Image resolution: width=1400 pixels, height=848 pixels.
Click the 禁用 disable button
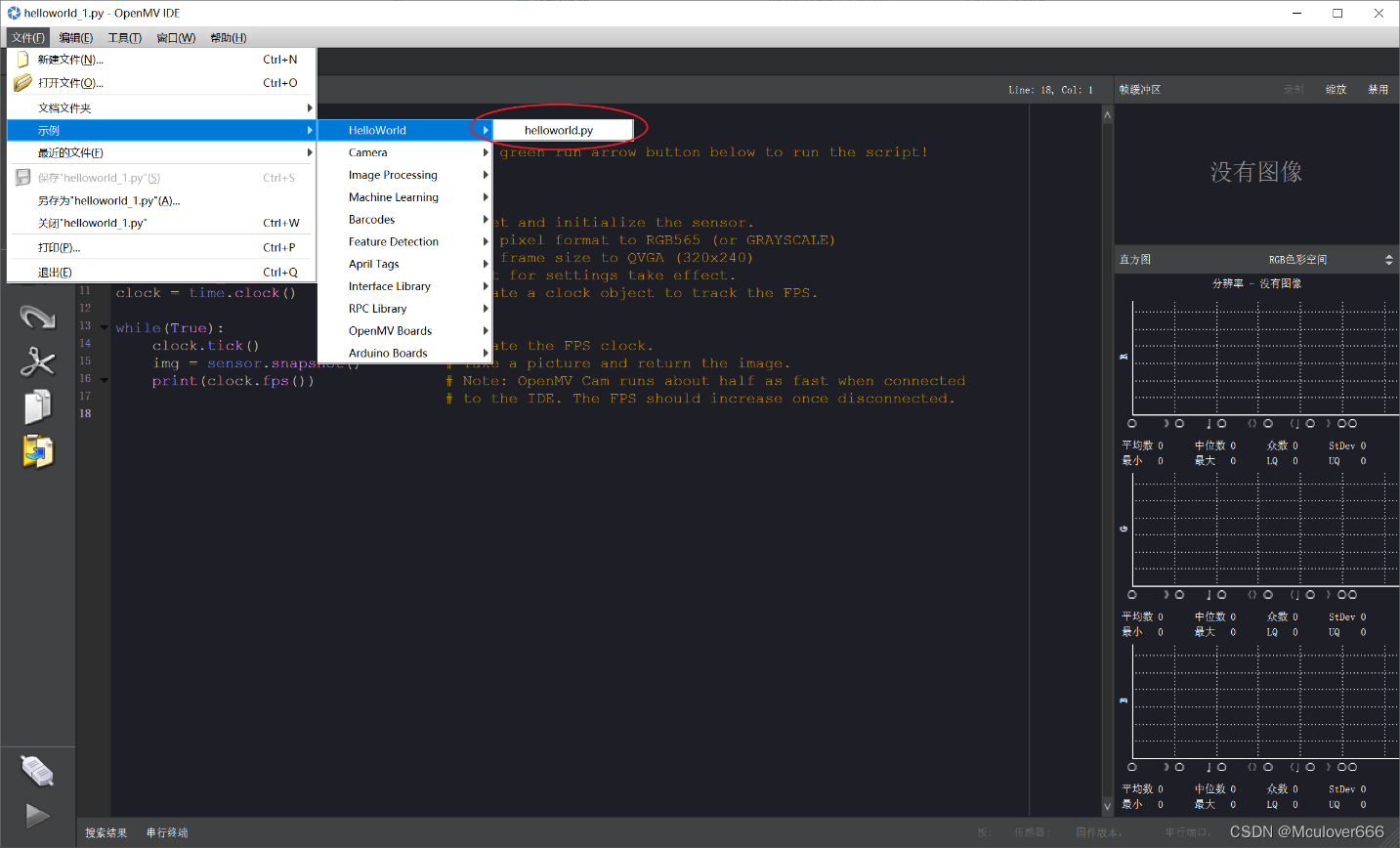[x=1378, y=89]
